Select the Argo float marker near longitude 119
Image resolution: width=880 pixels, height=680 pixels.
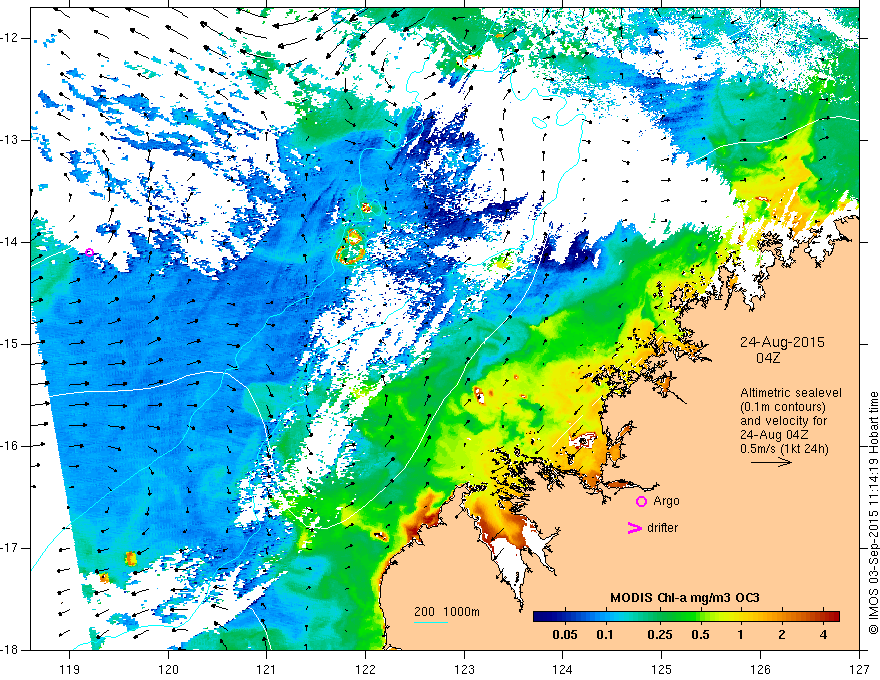(89, 252)
